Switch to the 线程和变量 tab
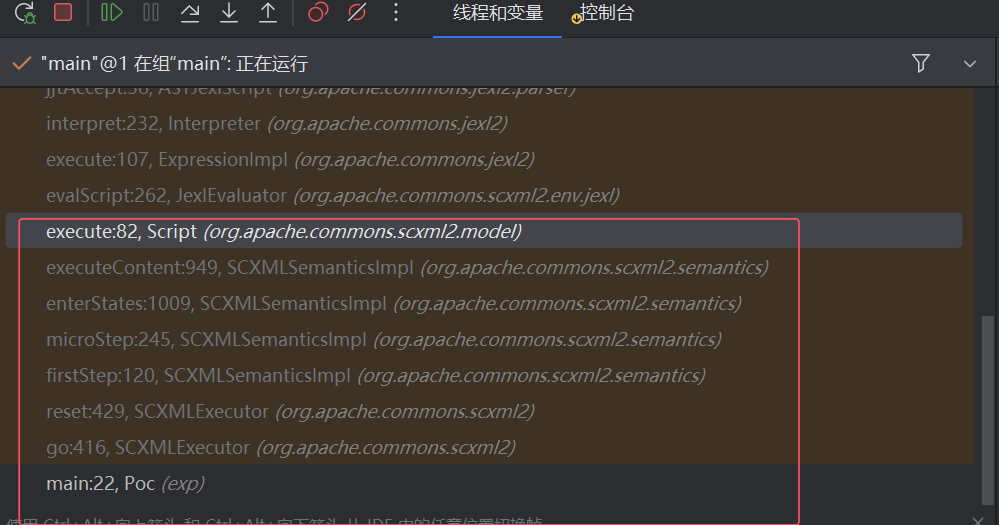The height and width of the screenshot is (525, 999). 497,14
